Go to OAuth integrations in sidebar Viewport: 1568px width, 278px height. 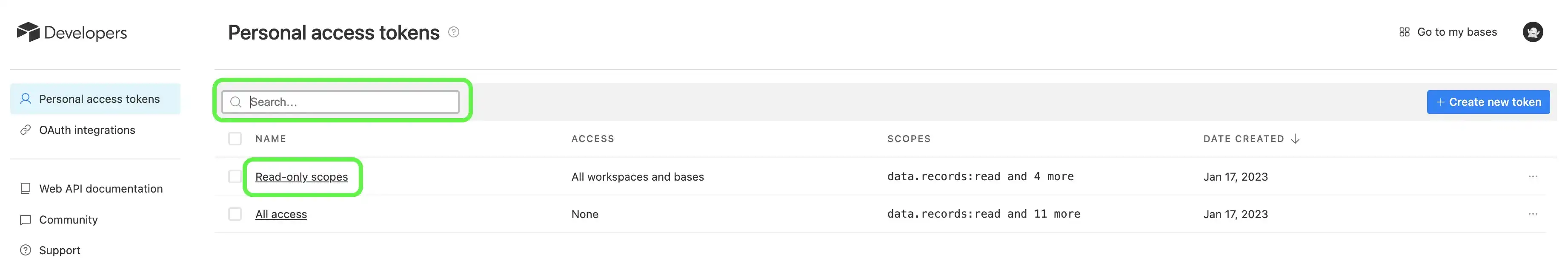[x=87, y=130]
